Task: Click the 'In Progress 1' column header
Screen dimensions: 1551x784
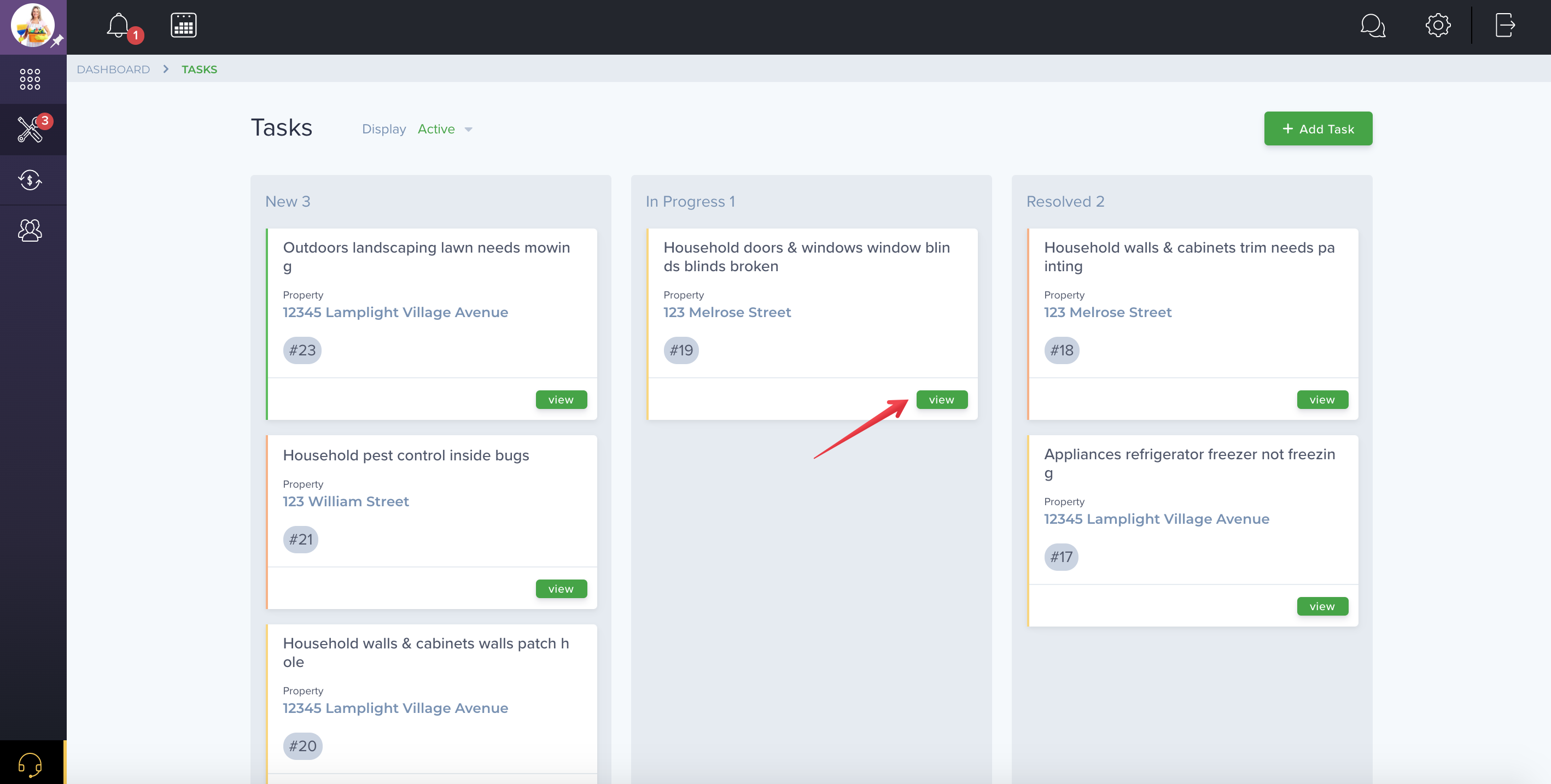Action: (x=690, y=201)
